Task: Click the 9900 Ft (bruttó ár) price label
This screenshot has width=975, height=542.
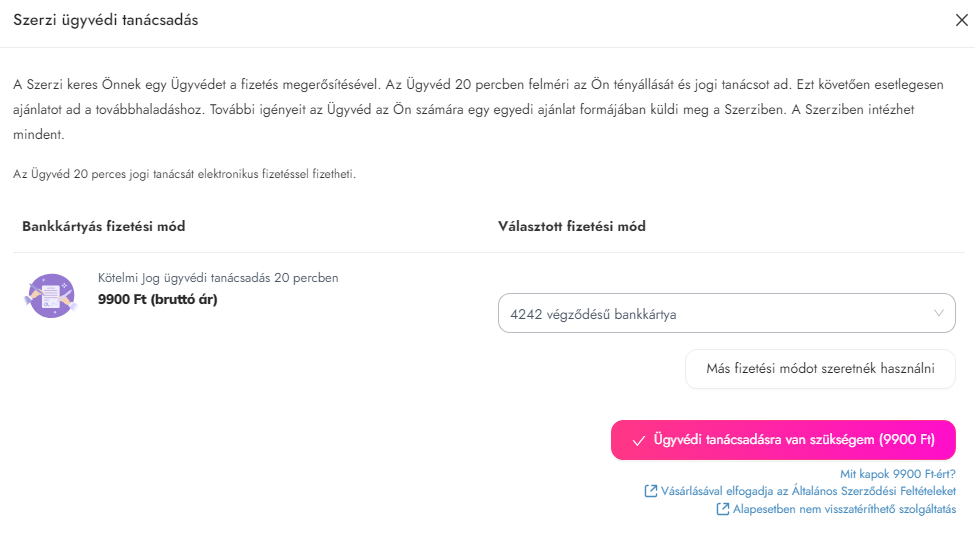Action: [157, 298]
